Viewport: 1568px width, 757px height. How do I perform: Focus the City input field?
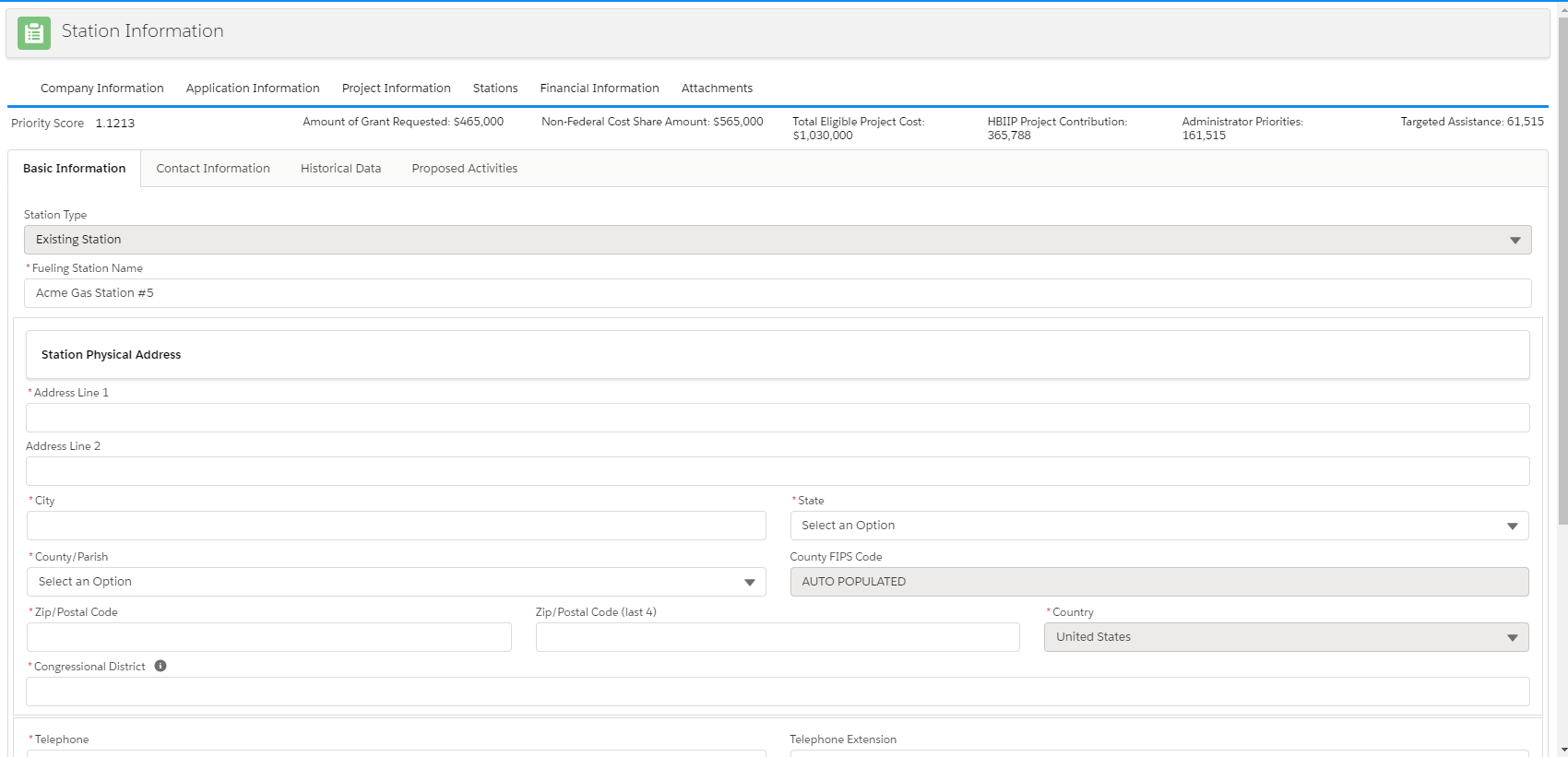pos(396,526)
